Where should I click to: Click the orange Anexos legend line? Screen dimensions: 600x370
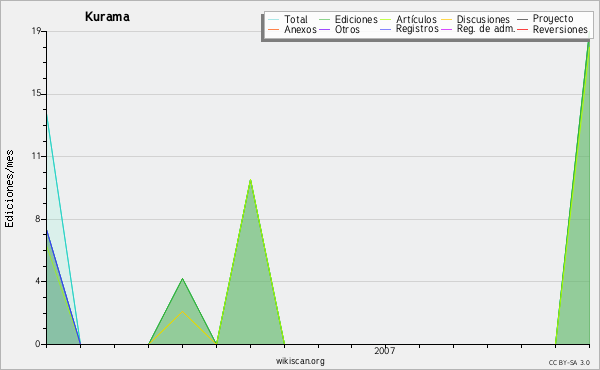click(274, 29)
